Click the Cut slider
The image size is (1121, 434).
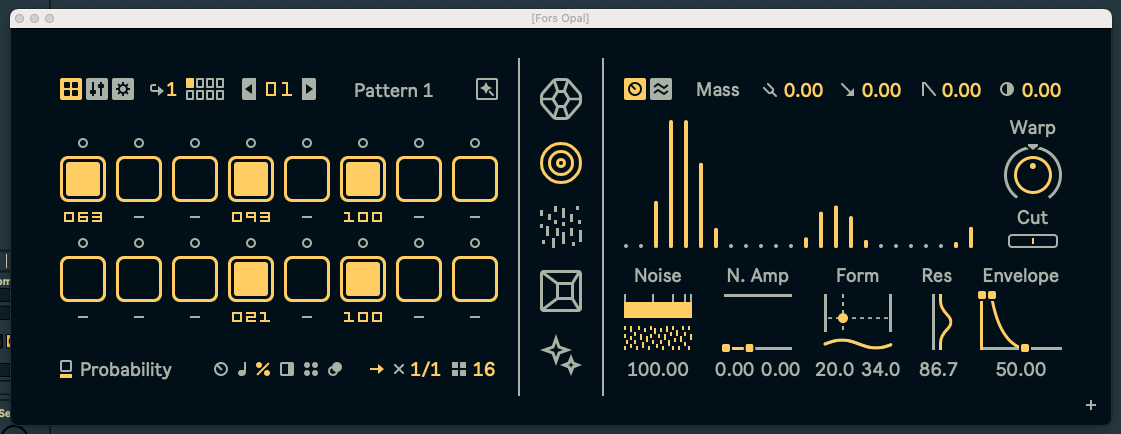point(1032,241)
